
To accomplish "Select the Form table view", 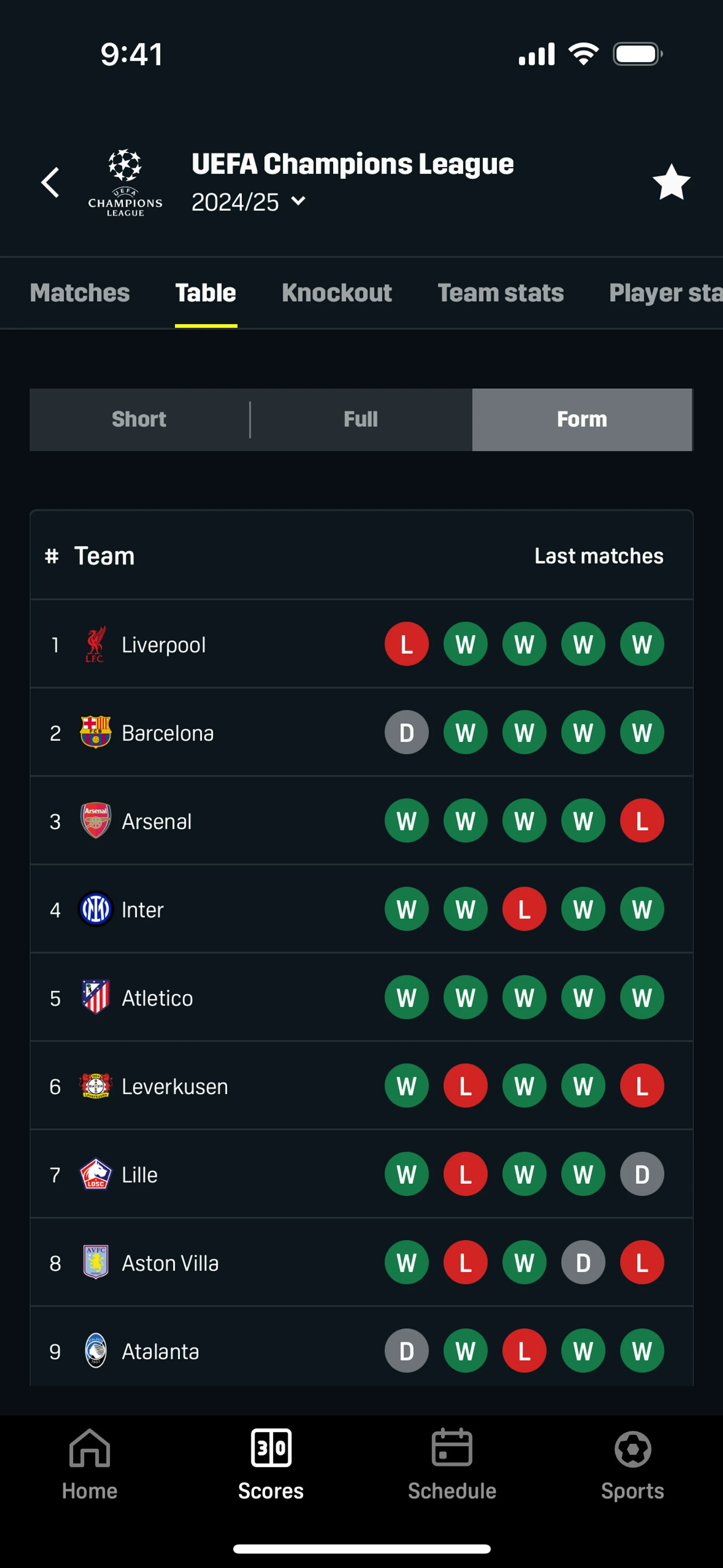I will (582, 419).
